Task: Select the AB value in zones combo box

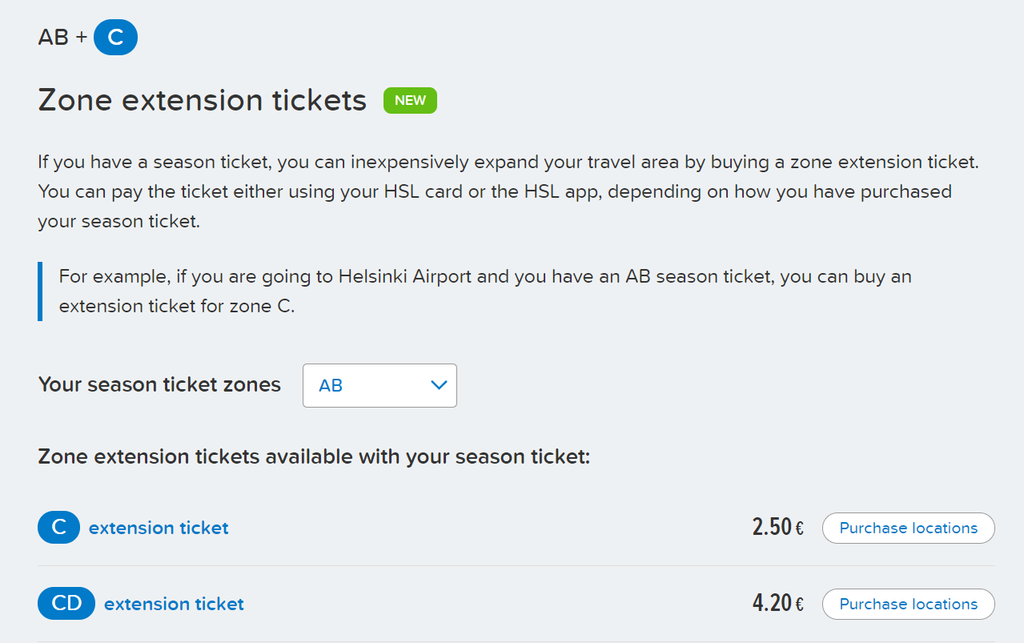Action: coord(330,386)
